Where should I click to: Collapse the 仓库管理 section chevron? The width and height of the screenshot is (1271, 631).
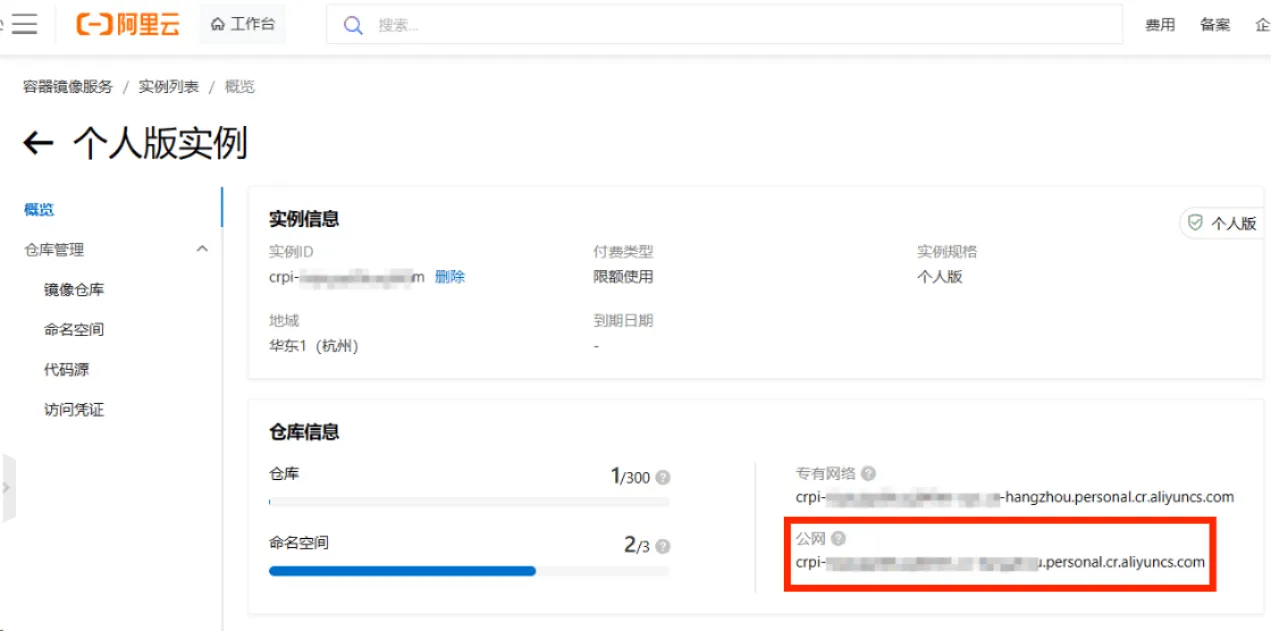[202, 249]
